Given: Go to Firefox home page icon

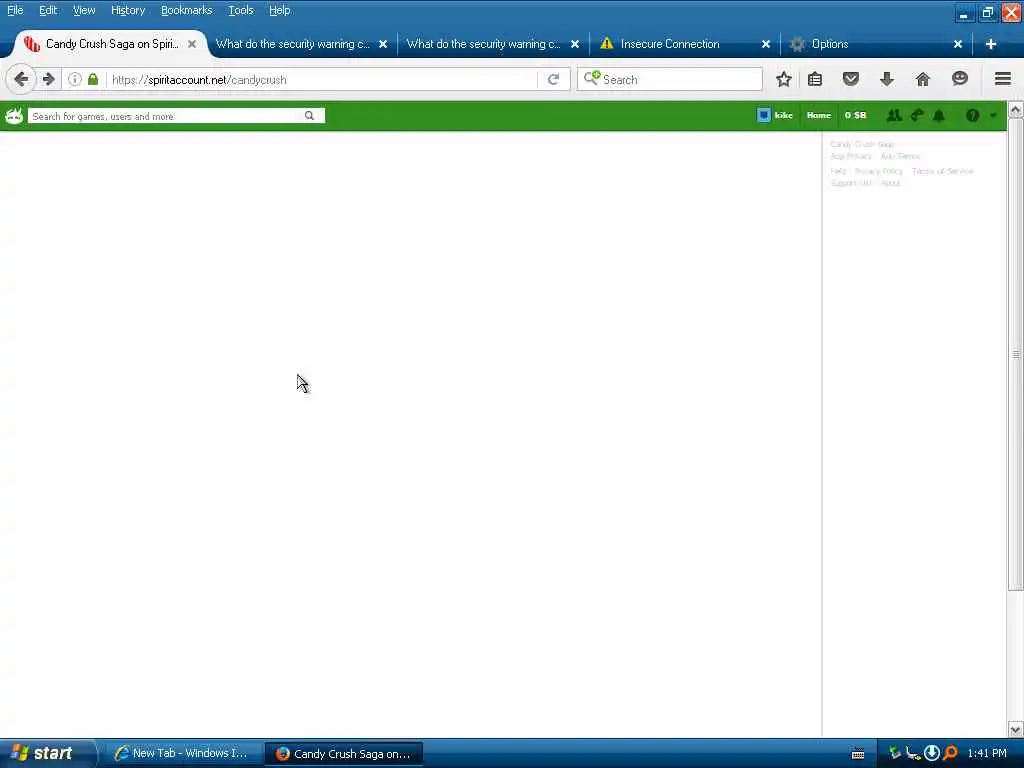Looking at the screenshot, I should pyautogui.click(x=923, y=80).
